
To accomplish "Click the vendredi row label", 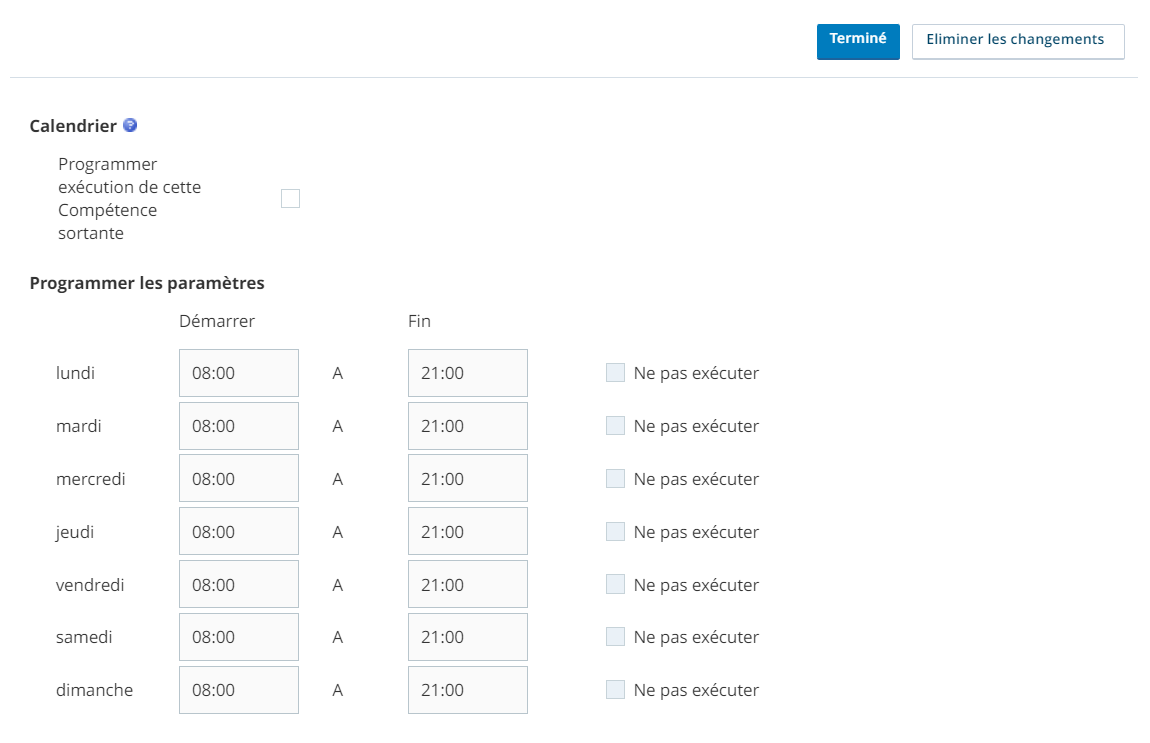I will [90, 585].
